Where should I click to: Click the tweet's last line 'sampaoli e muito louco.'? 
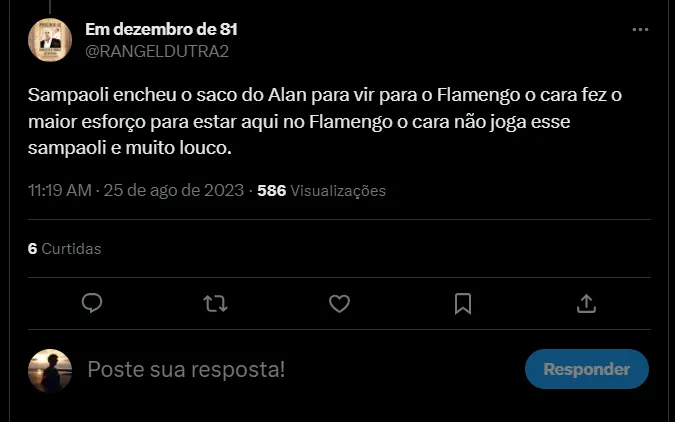(x=130, y=148)
